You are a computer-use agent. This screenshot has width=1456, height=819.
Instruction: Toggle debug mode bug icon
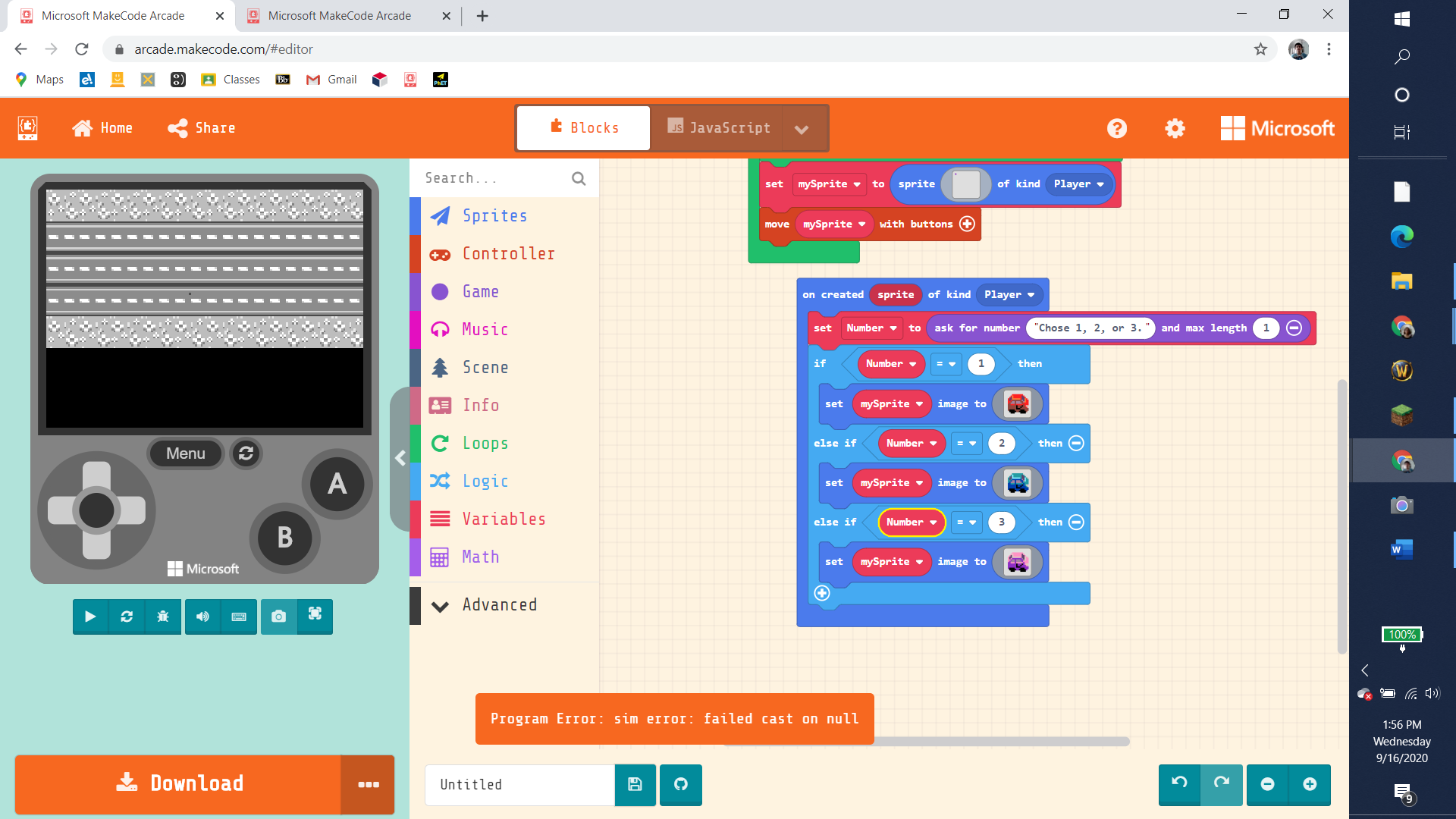(163, 617)
